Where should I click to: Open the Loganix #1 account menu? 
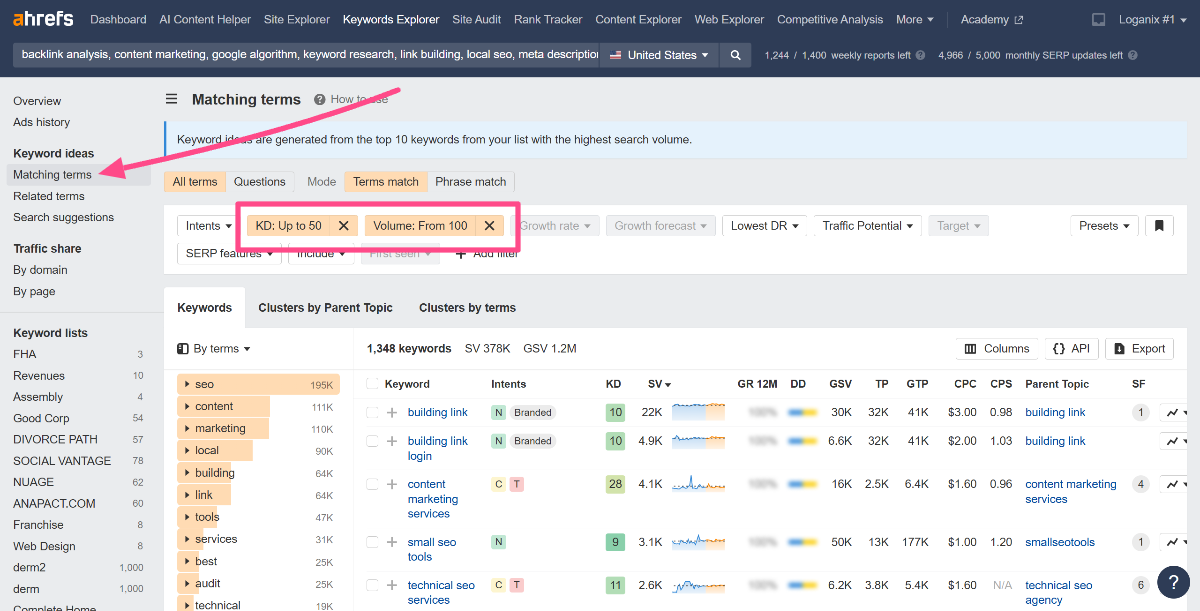pyautogui.click(x=1150, y=20)
